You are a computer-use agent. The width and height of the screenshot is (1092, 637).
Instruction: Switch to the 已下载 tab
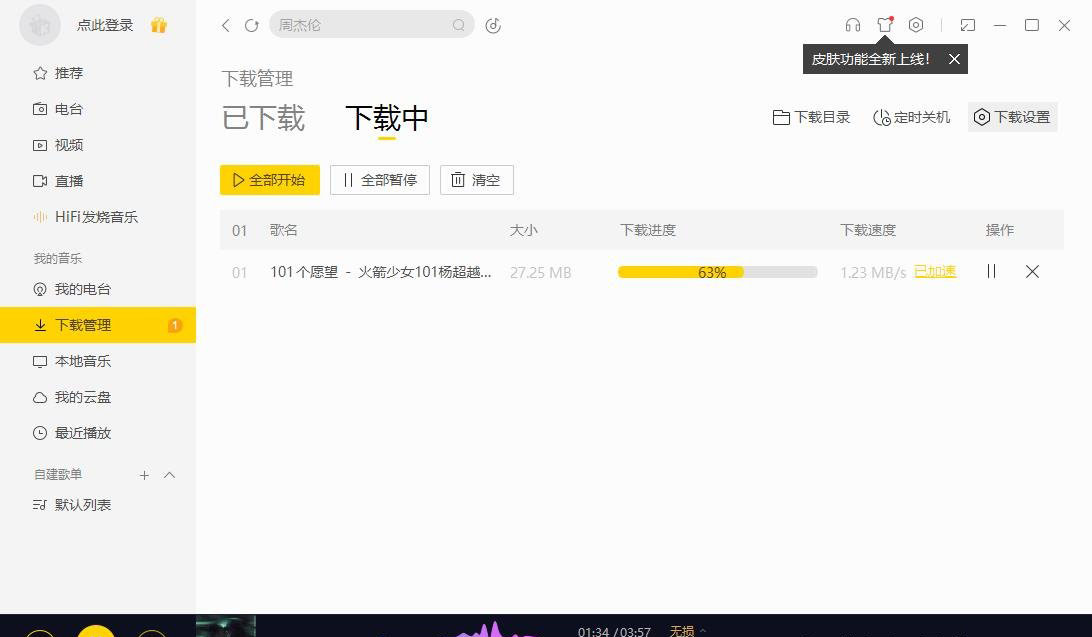click(263, 118)
